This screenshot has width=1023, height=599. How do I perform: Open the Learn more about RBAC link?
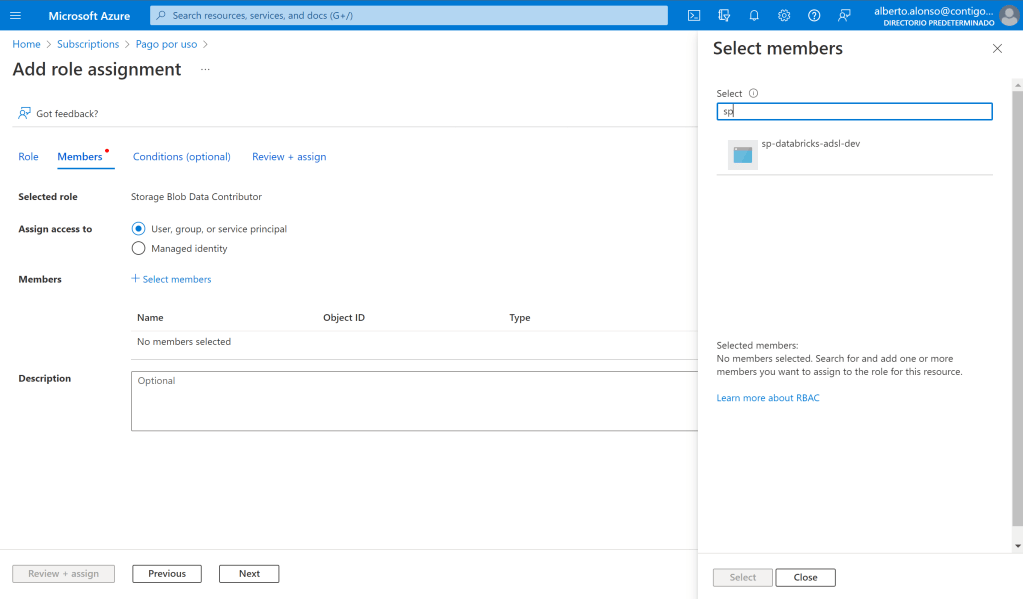(x=767, y=398)
